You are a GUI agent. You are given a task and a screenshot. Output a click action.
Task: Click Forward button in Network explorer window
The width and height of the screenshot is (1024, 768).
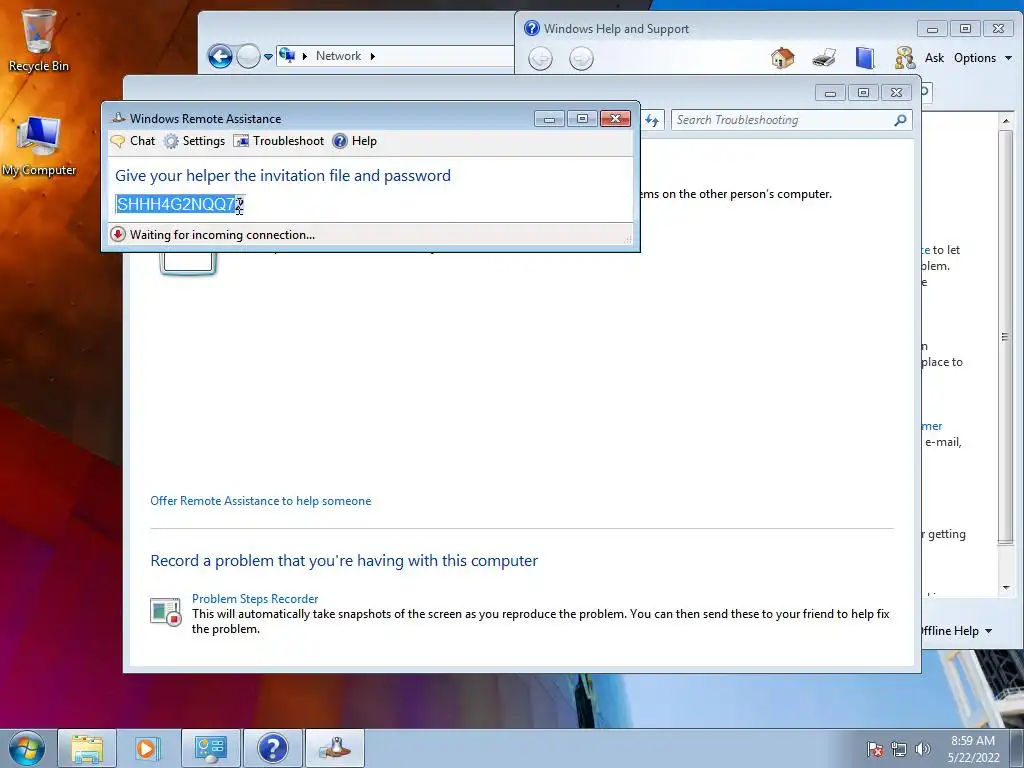248,56
